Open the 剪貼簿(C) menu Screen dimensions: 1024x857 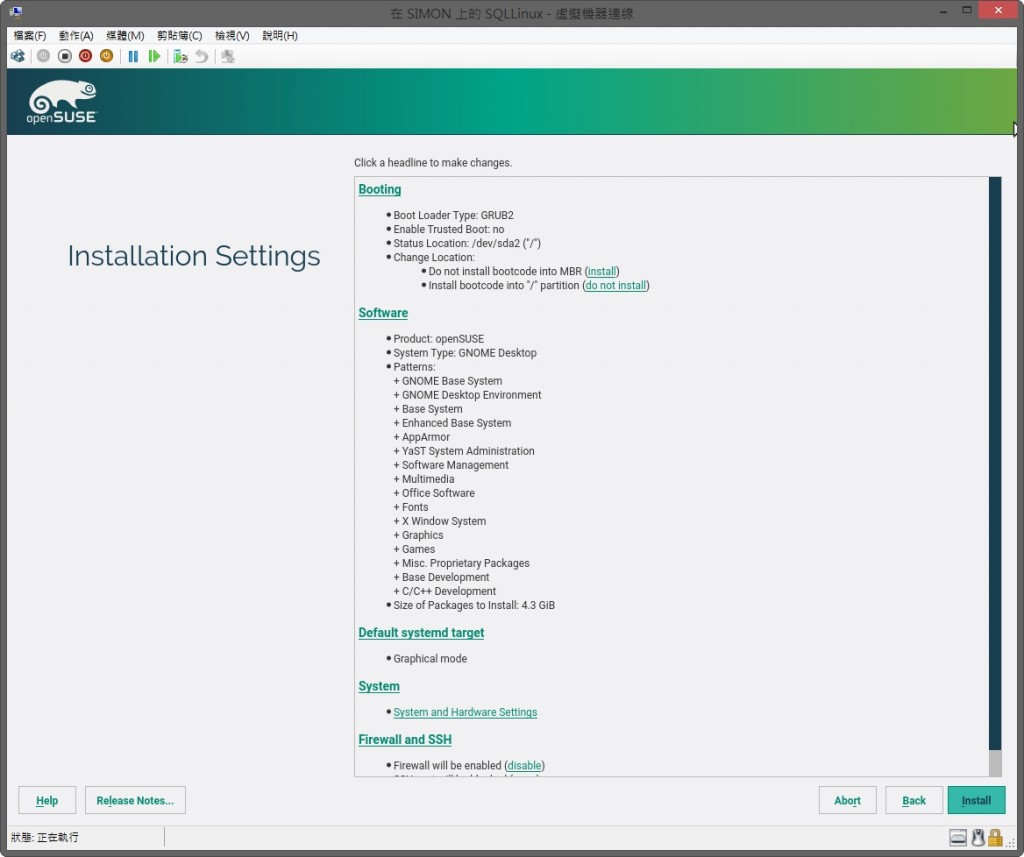tap(180, 35)
